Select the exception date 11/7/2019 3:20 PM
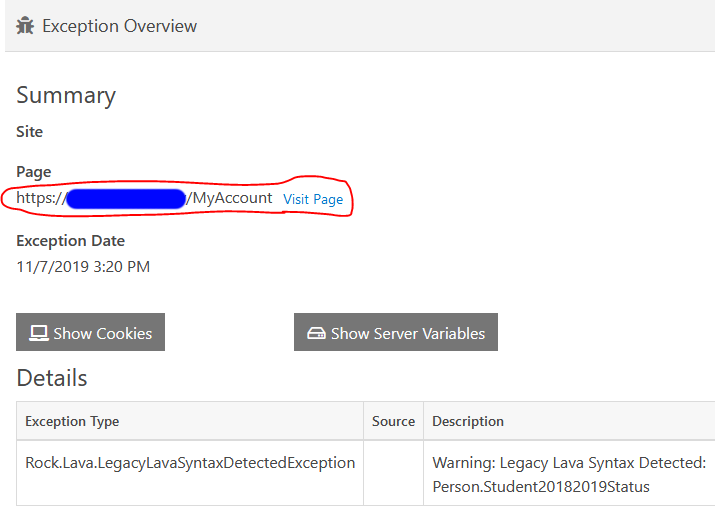 pos(83,267)
